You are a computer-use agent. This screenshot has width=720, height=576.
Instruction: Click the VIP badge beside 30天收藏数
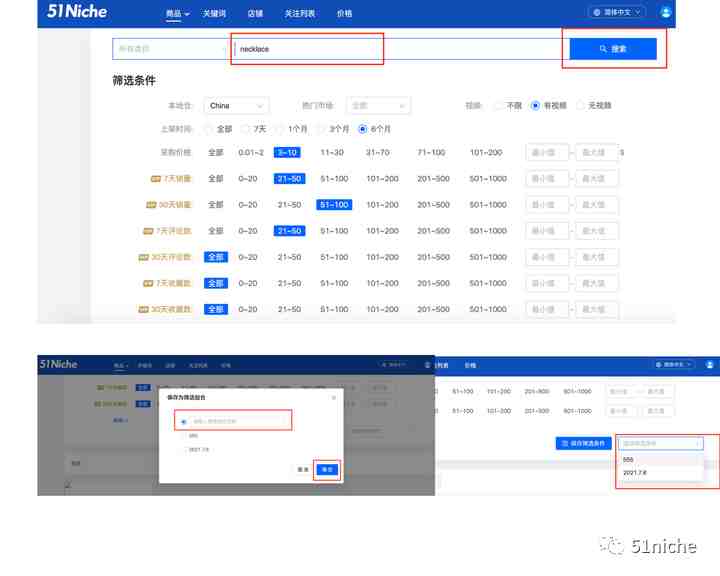[x=143, y=310]
